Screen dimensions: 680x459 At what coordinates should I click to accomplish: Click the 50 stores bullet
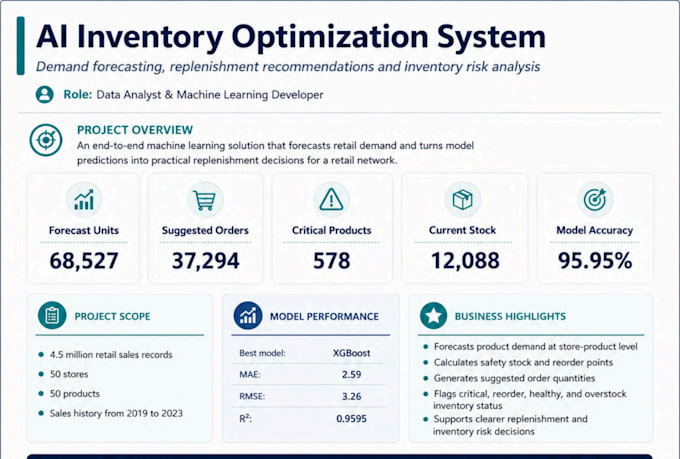point(69,374)
